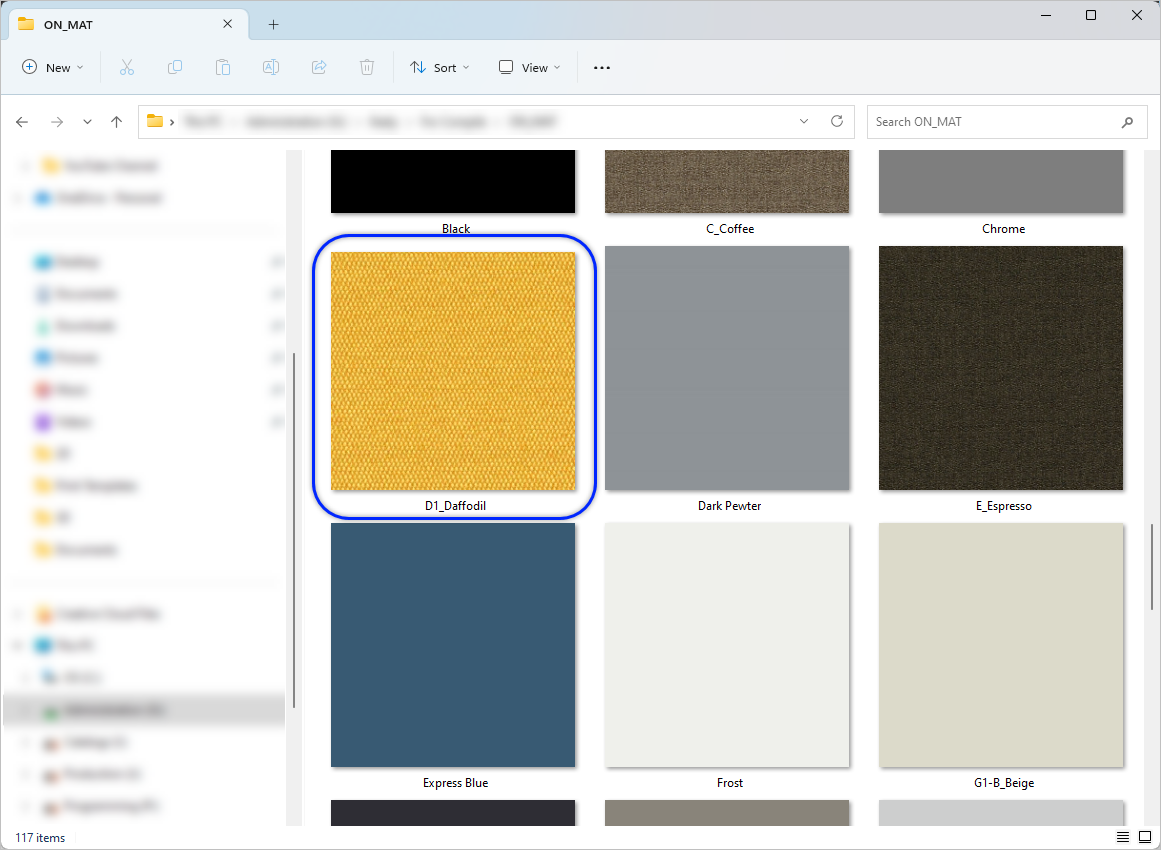This screenshot has height=850, width=1161.
Task: Select the Cut icon in the toolbar
Action: click(126, 67)
